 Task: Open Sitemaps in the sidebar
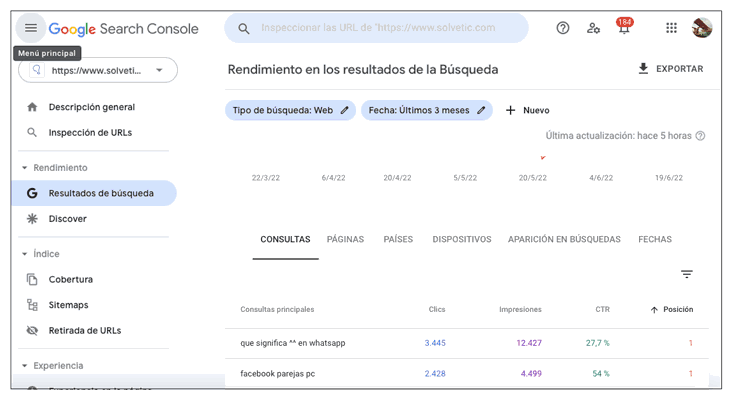tap(68, 305)
